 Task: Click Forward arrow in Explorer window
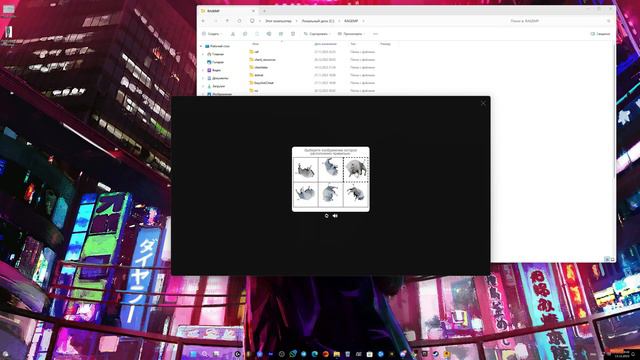click(216, 21)
